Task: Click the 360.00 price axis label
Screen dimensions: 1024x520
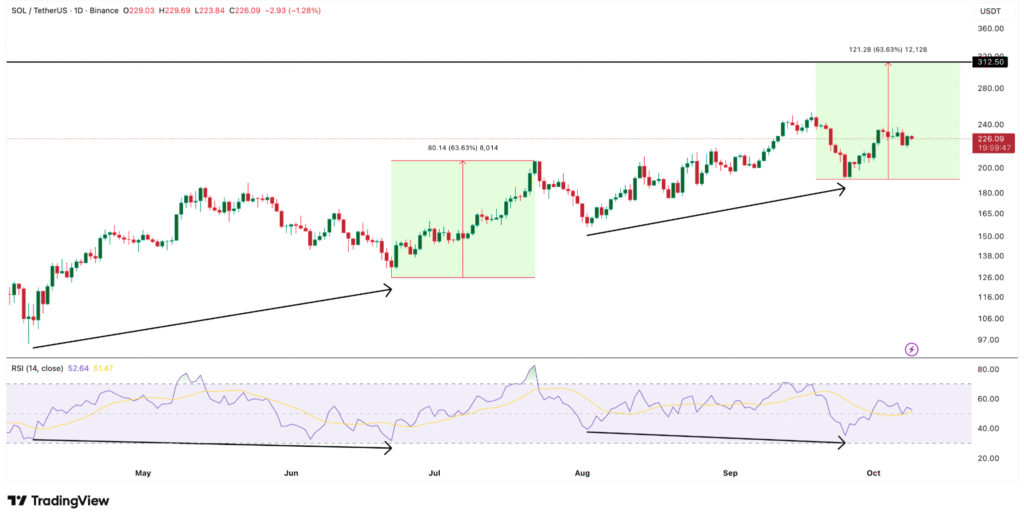Action: pyautogui.click(x=991, y=29)
